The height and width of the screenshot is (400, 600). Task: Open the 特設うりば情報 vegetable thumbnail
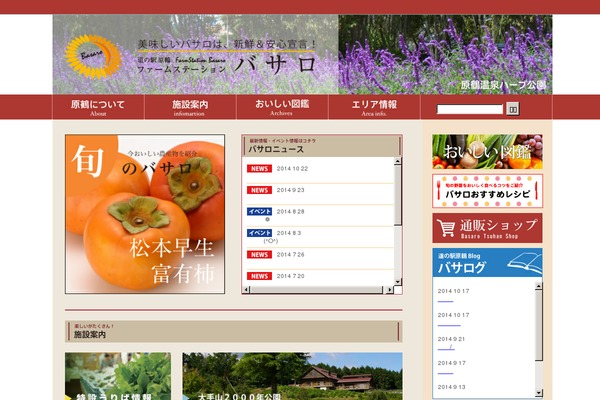pyautogui.click(x=118, y=376)
